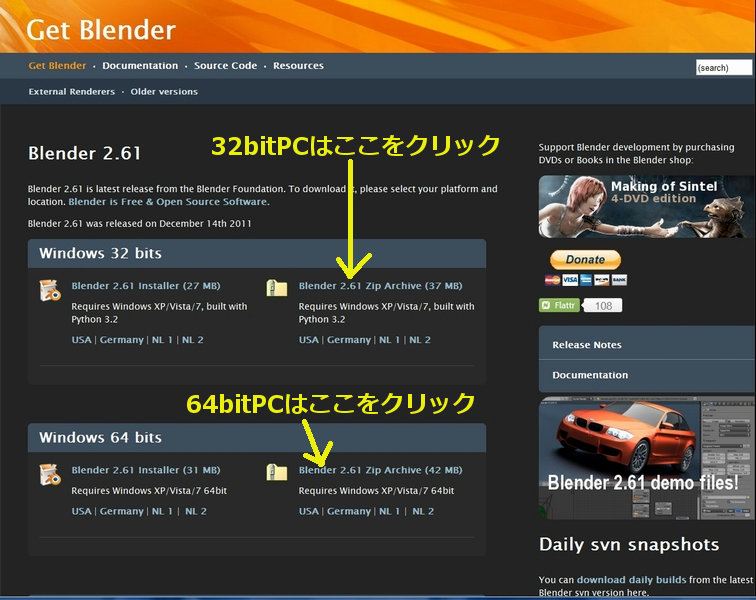This screenshot has width=756, height=600.
Task: Download Blender 2.61 Zip Archive (42 MB)
Action: (380, 470)
